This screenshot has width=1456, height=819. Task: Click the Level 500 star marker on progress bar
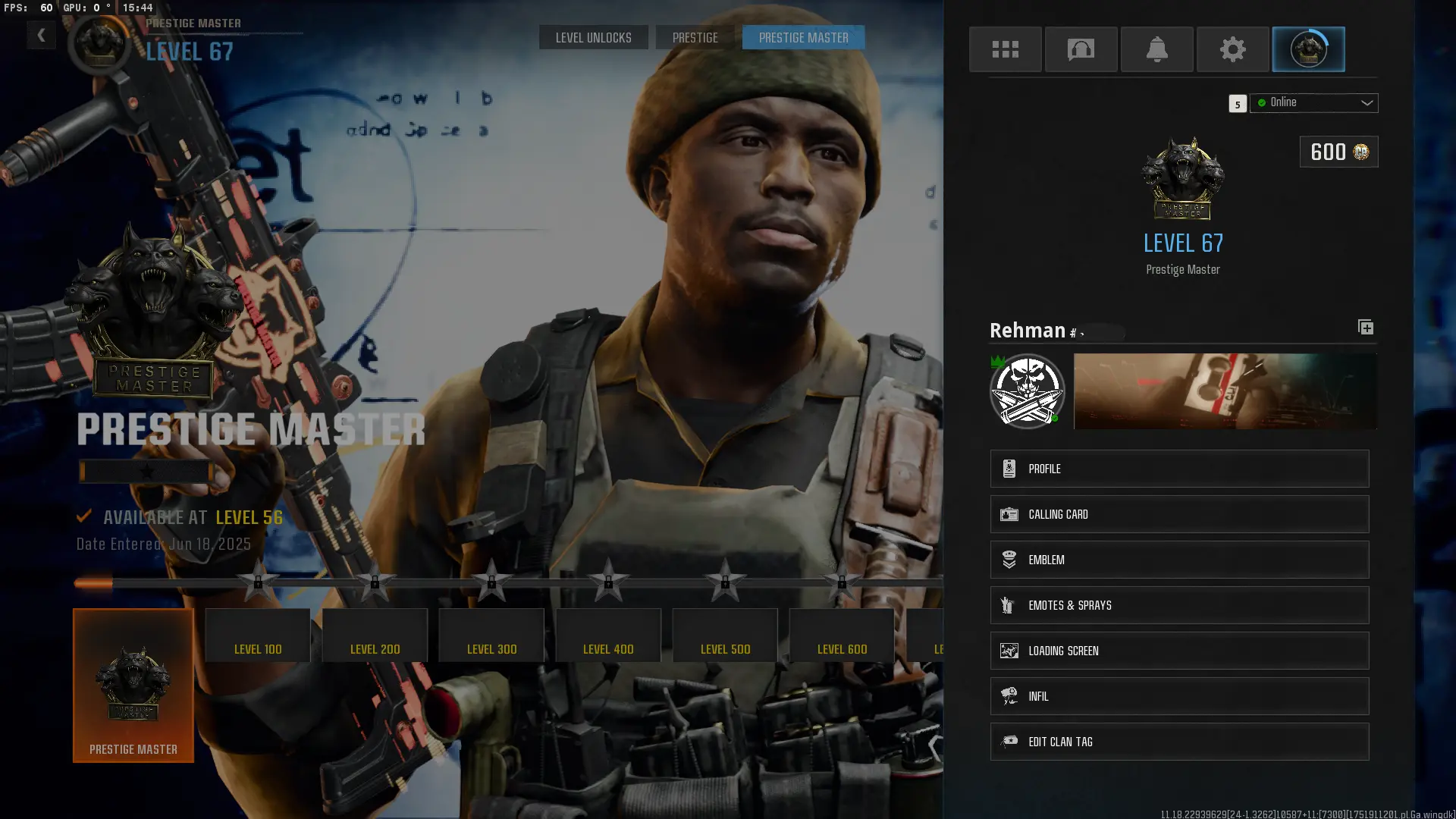[725, 582]
